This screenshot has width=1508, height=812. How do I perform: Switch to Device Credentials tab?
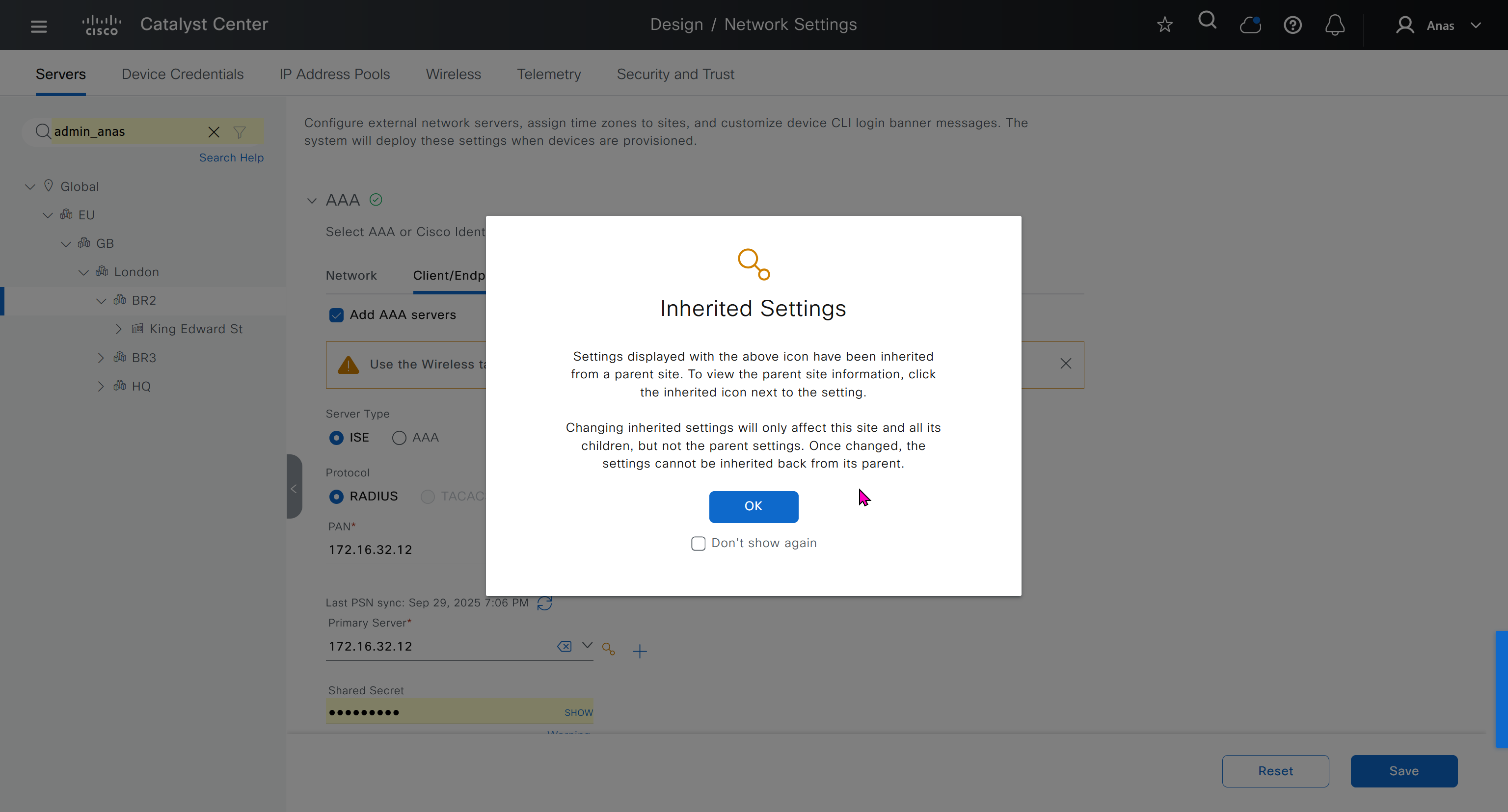[x=182, y=74]
